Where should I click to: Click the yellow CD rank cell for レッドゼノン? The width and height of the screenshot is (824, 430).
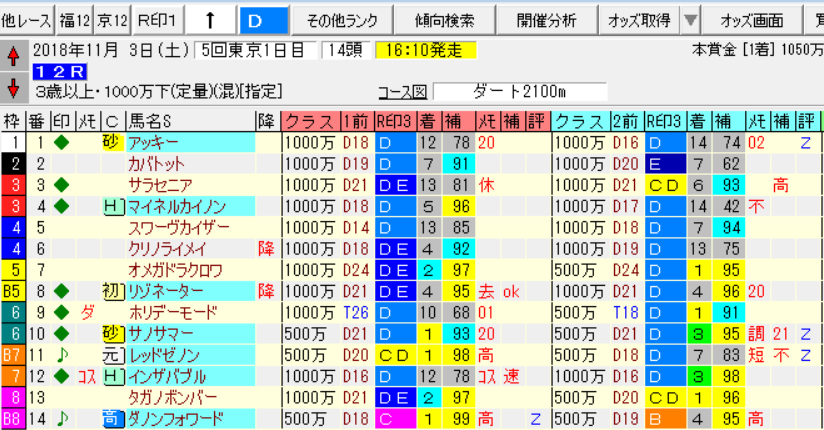point(396,355)
